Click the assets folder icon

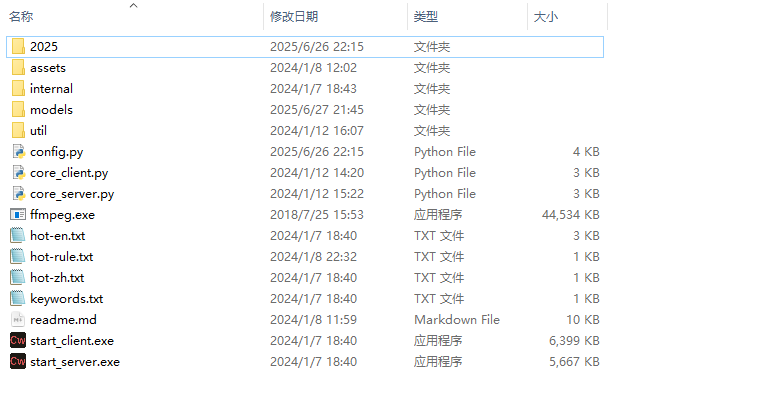click(18, 68)
